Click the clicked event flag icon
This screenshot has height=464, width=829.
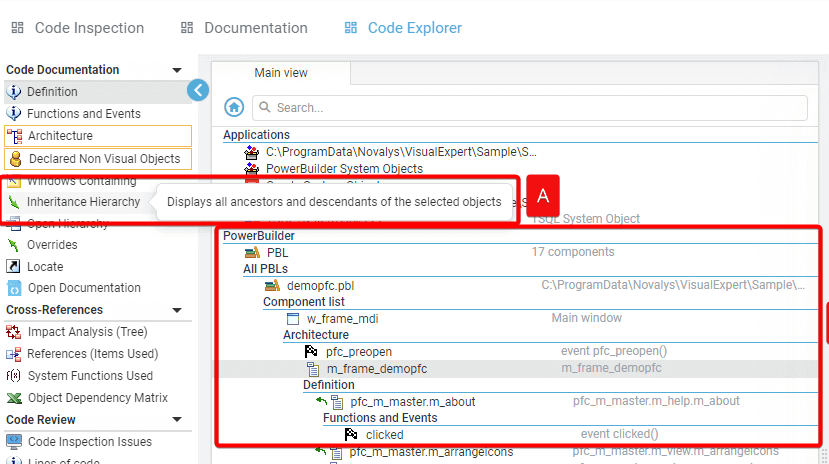coord(351,434)
